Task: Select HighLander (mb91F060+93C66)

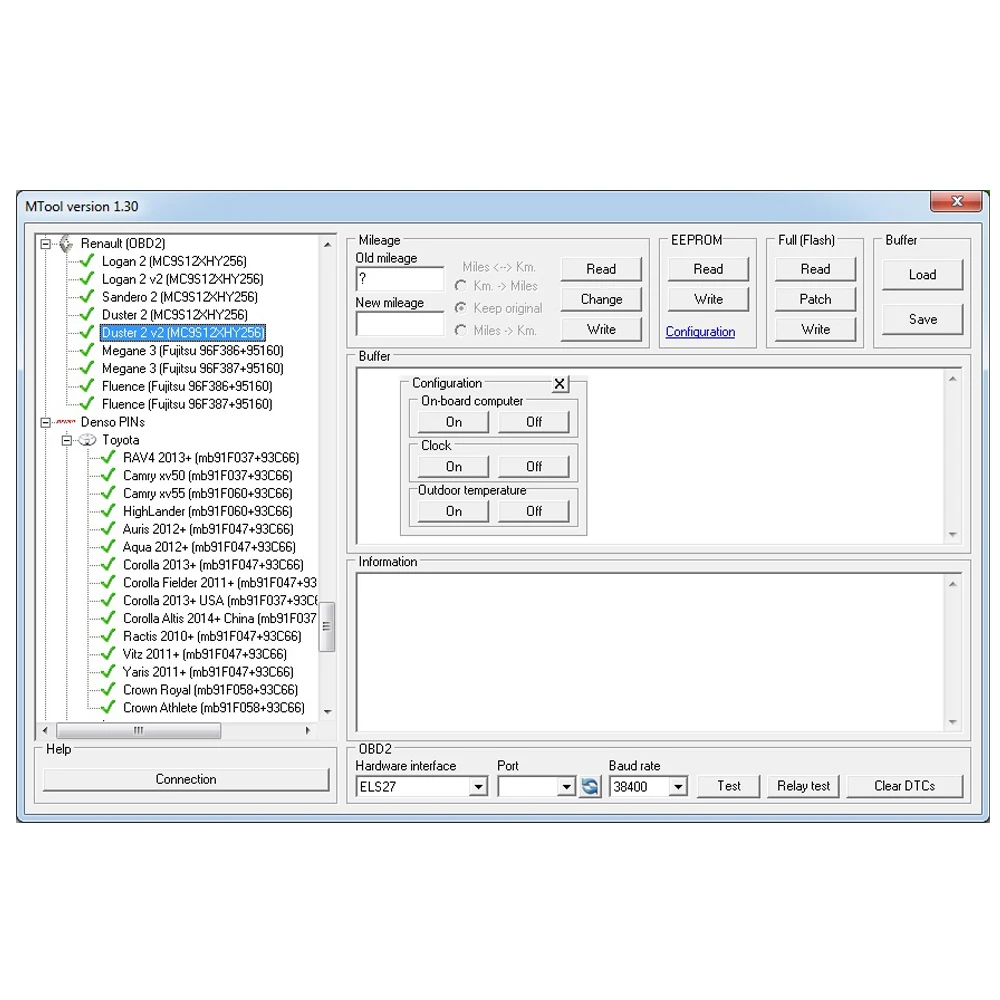Action: (x=207, y=511)
